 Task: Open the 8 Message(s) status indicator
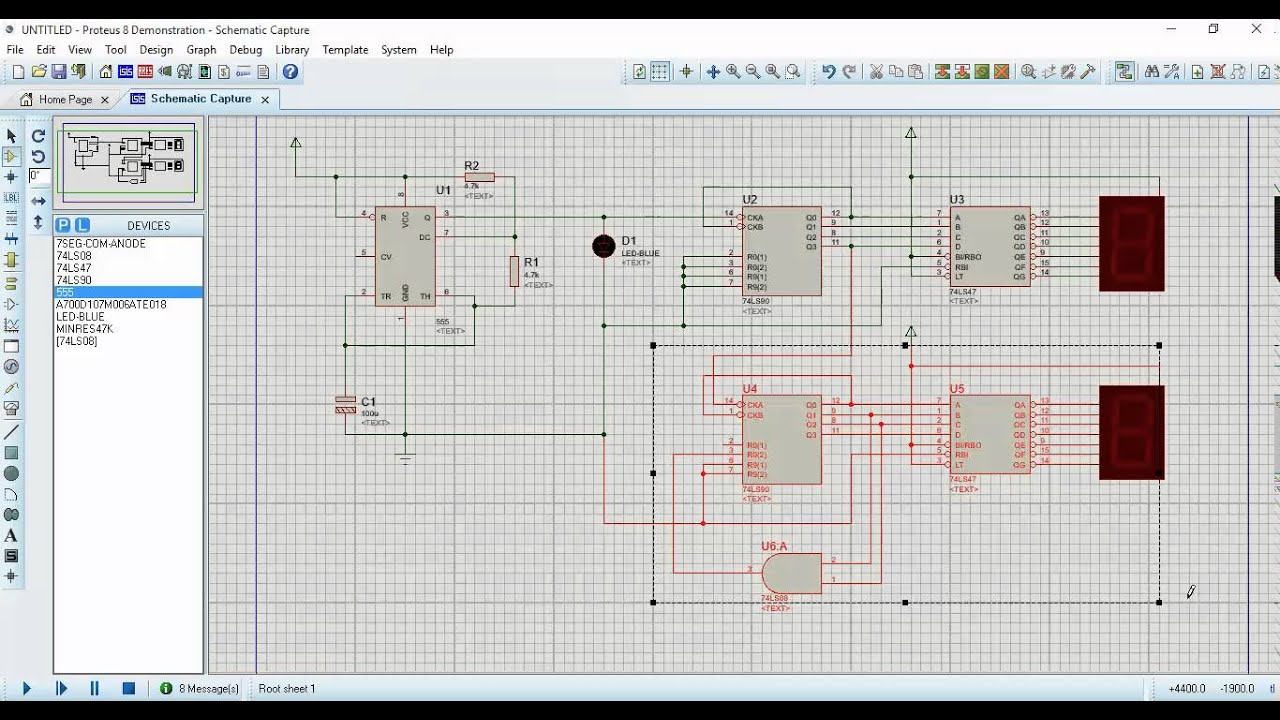[x=200, y=688]
